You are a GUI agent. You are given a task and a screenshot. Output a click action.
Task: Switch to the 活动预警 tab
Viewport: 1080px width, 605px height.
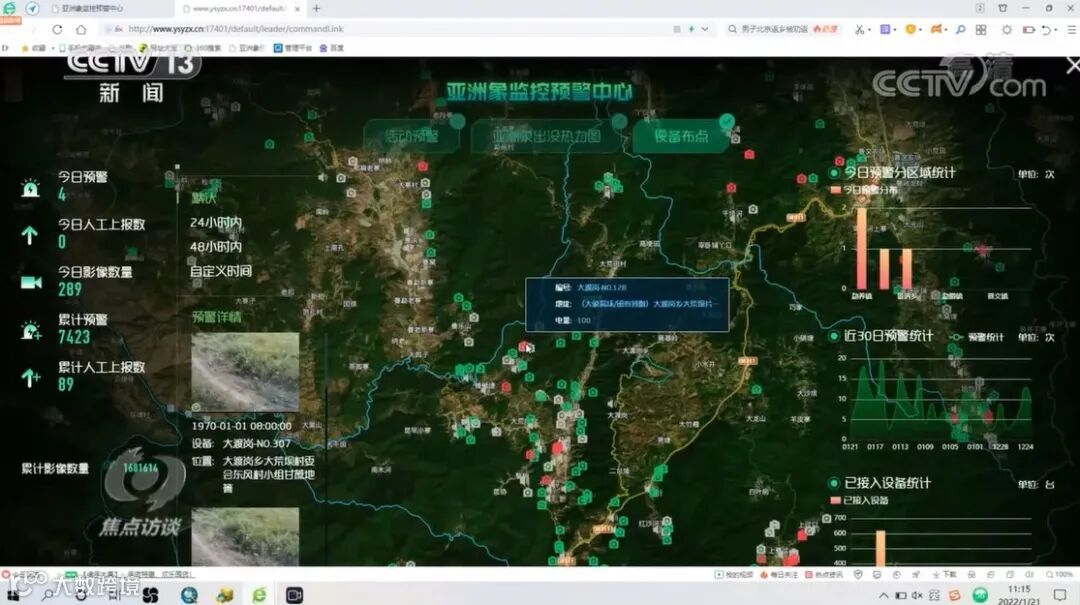click(411, 136)
